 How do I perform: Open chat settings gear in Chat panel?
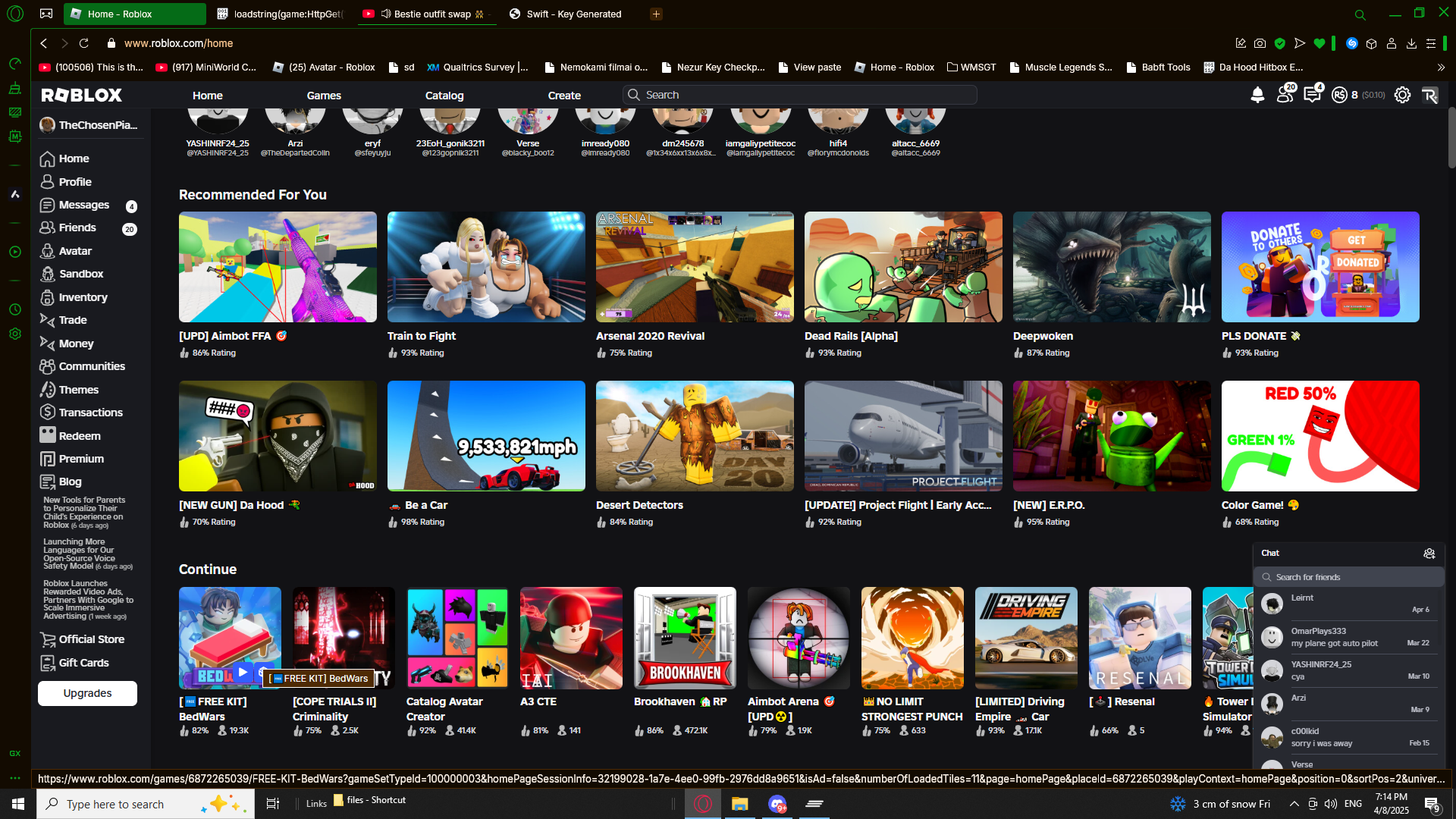tap(1429, 554)
